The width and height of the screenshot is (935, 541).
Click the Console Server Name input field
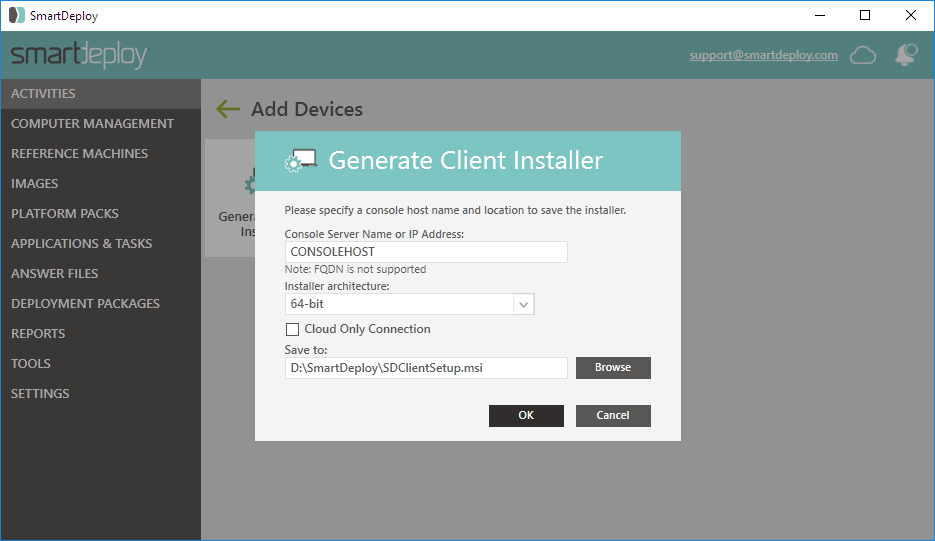point(426,252)
